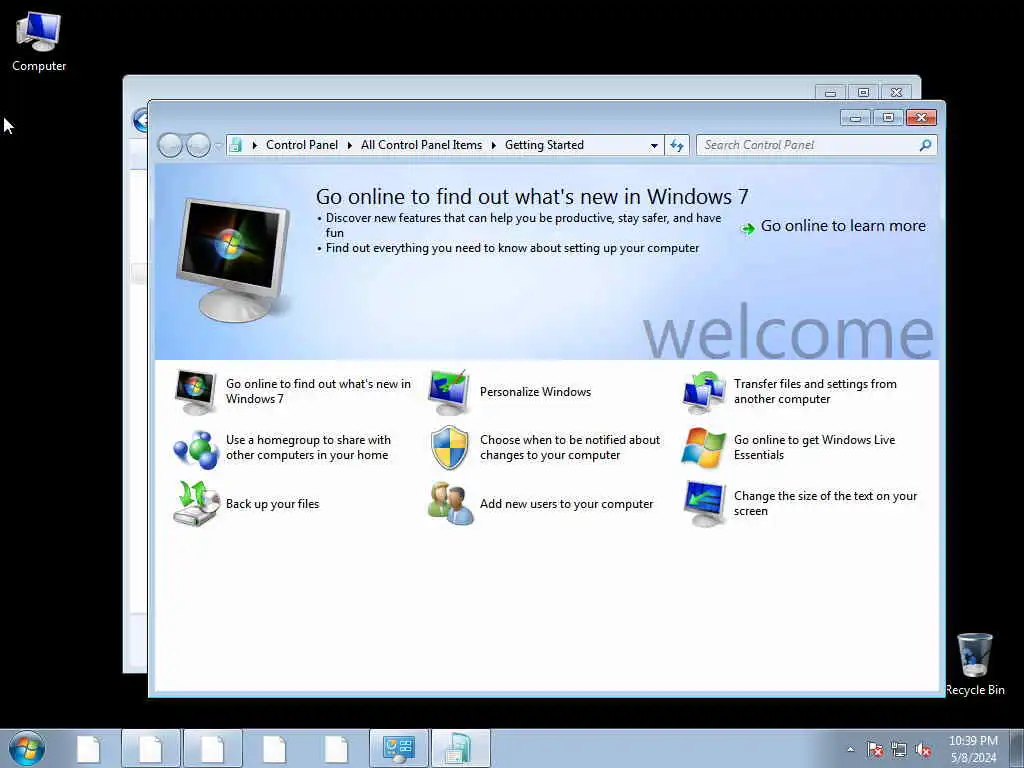
Task: Click the Forward navigation button in the front window
Action: (198, 145)
